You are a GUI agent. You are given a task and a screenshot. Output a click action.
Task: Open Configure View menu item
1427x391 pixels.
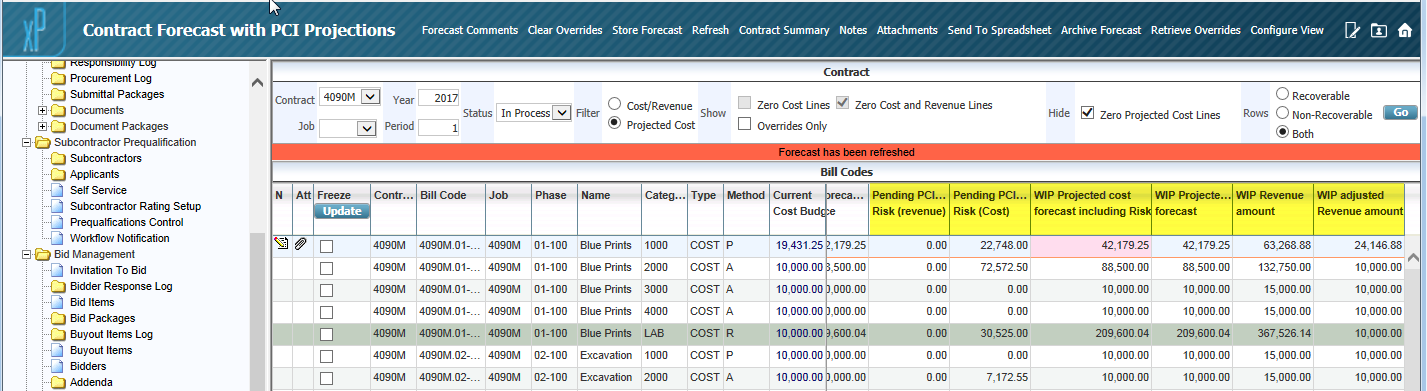point(1287,30)
